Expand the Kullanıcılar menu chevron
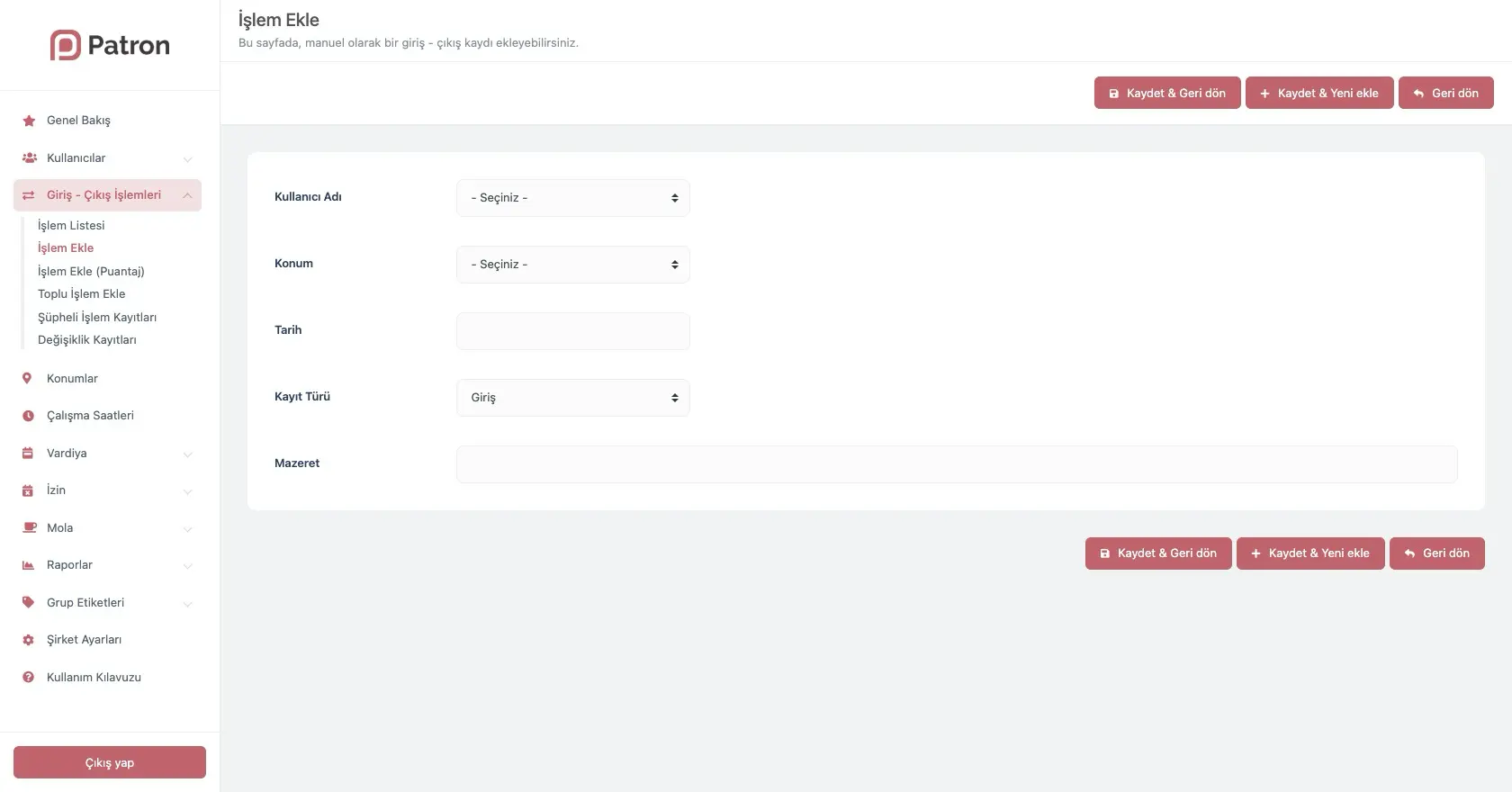Screen dimensions: 1512x792 187,159
